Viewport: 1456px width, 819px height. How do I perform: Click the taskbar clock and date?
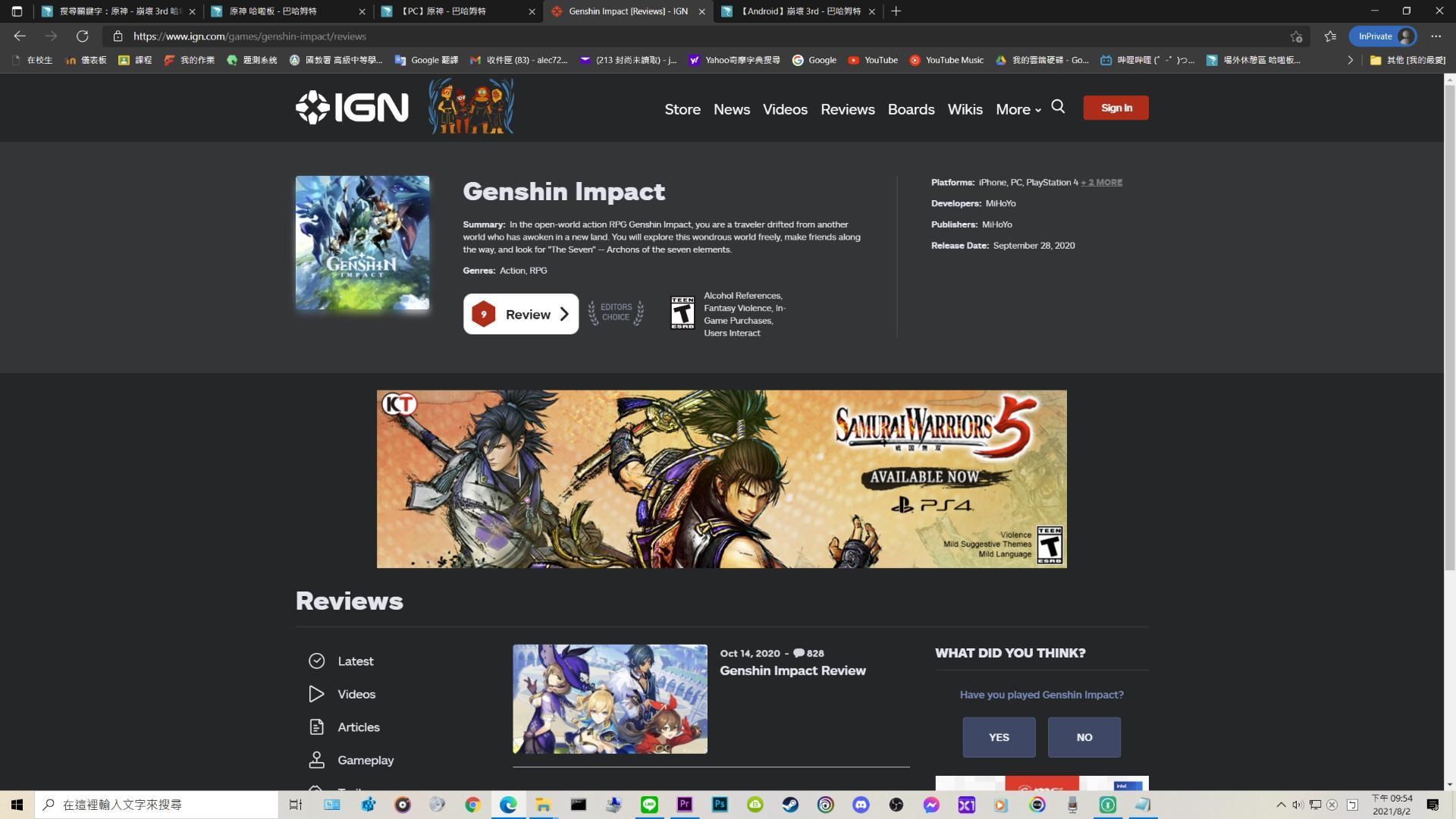click(1392, 805)
